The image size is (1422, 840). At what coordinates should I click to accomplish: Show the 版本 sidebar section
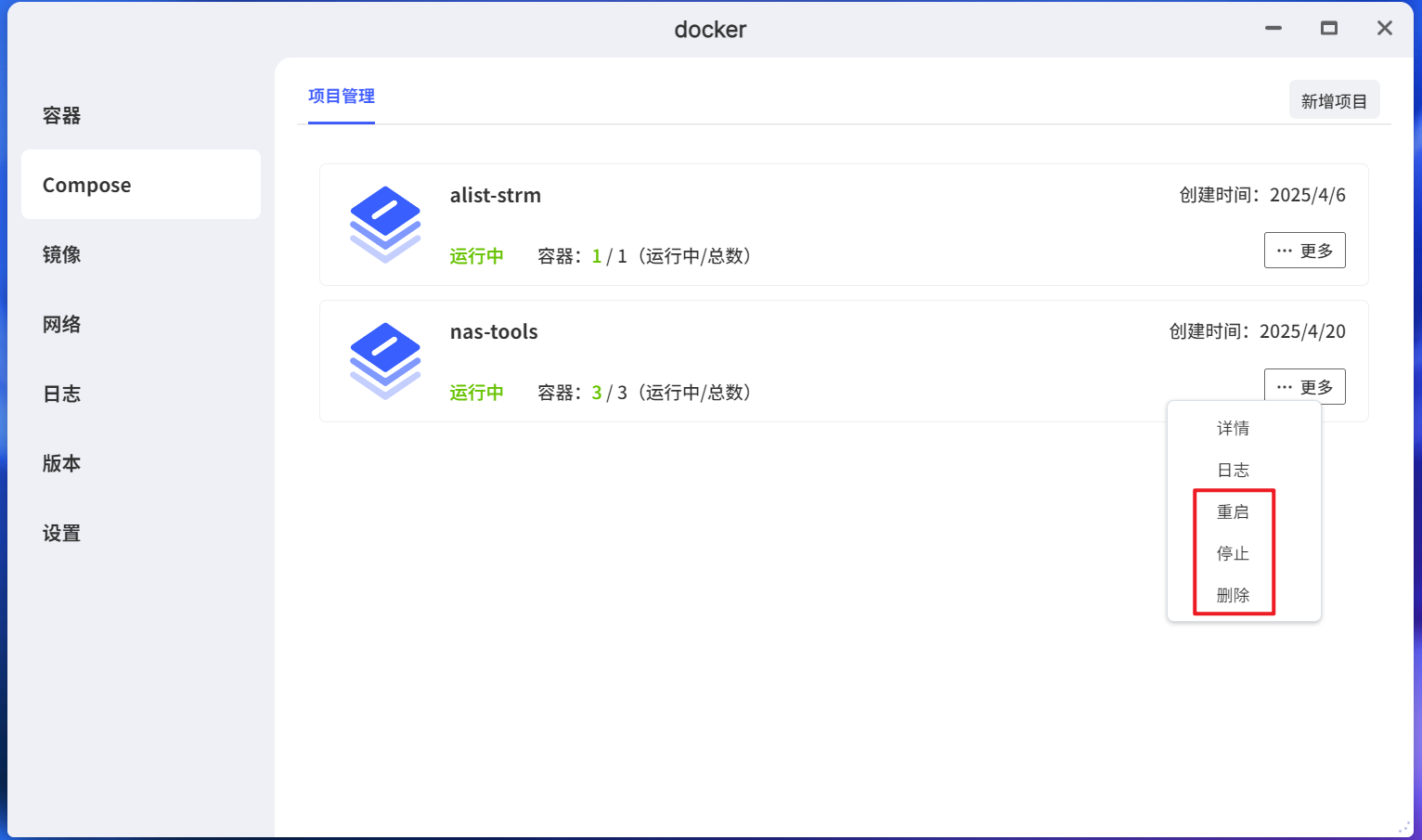pos(141,463)
